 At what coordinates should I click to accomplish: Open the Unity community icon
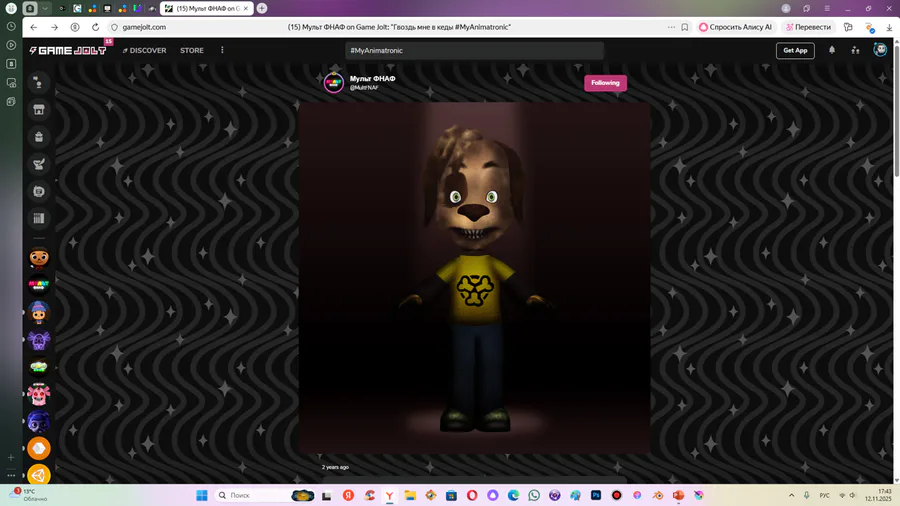38,475
